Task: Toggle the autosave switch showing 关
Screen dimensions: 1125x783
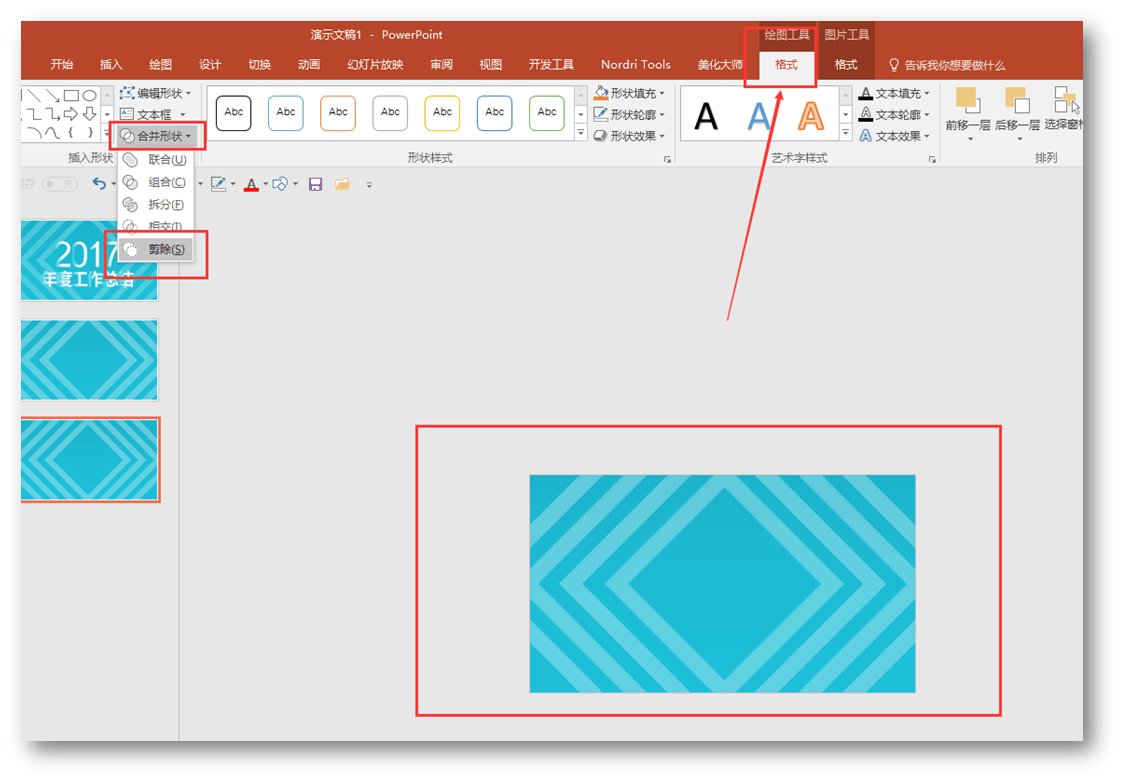Action: point(60,184)
